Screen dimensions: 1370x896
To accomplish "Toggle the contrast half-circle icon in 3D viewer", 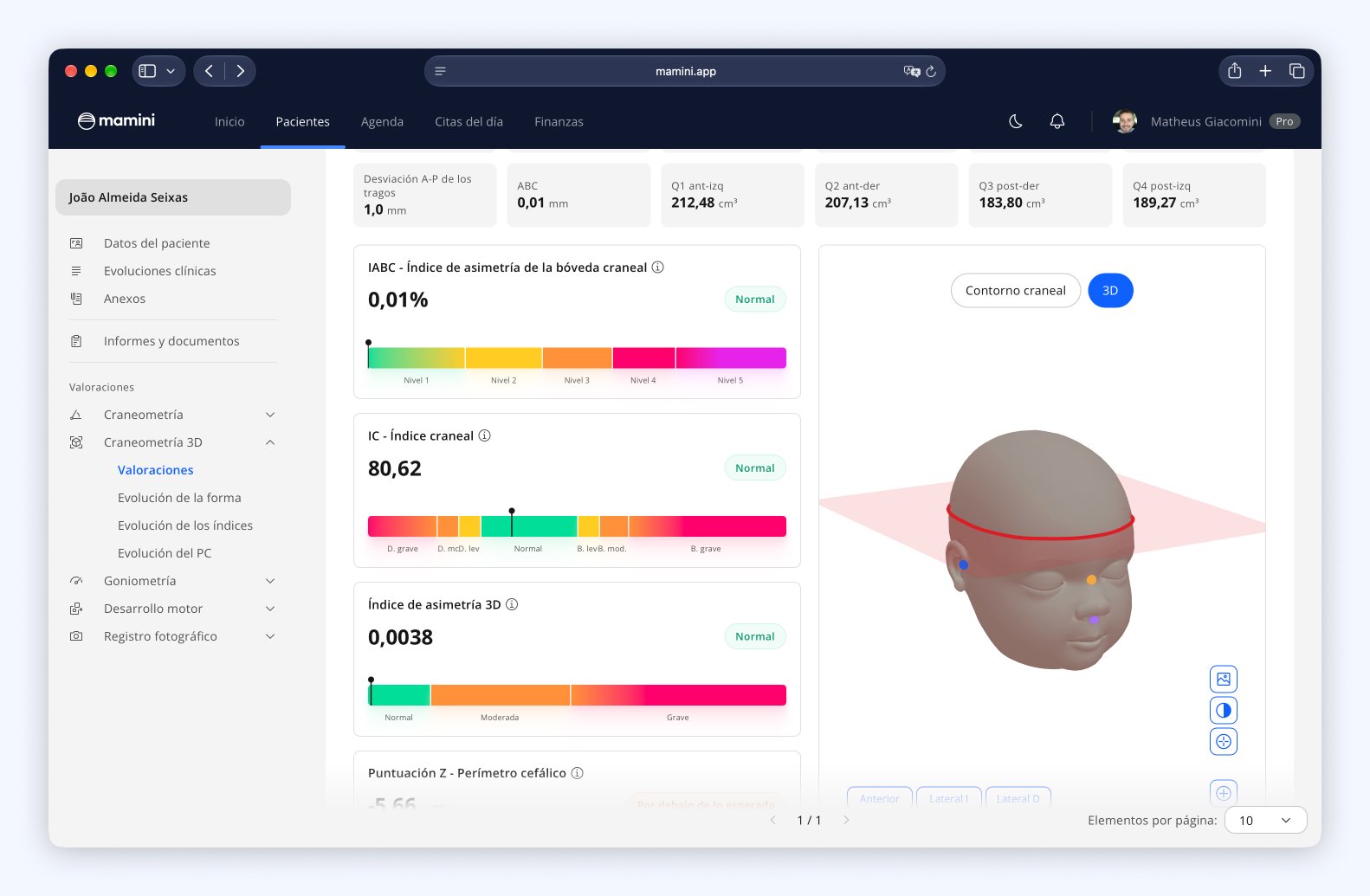I will coord(1224,710).
